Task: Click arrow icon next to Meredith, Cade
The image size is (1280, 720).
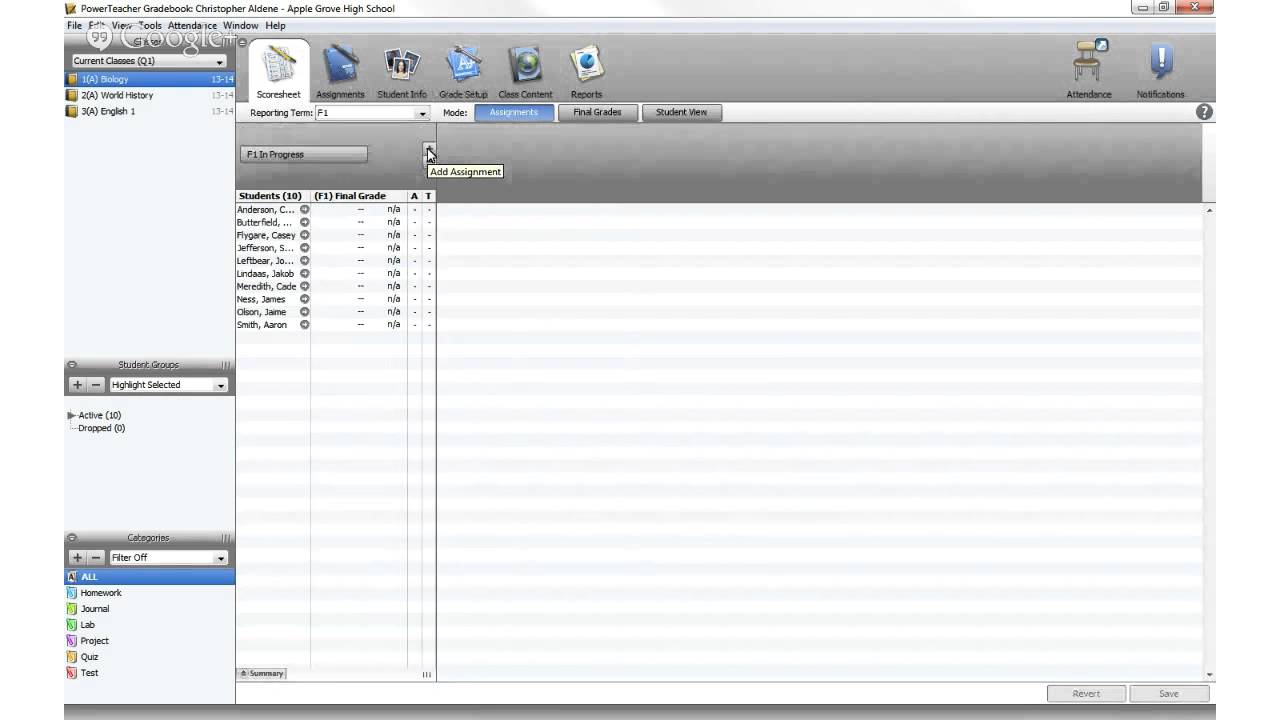Action: tap(305, 286)
